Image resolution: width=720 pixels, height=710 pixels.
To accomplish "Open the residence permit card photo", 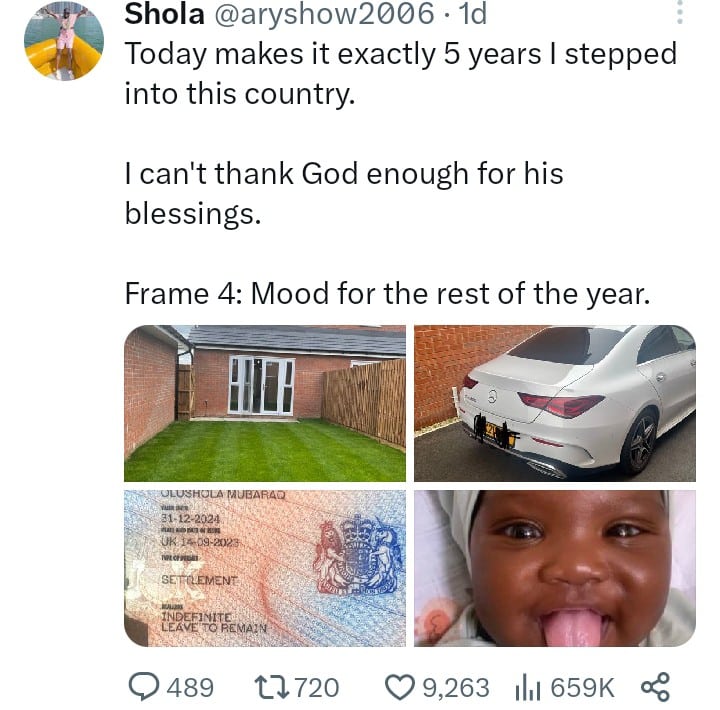I will [265, 568].
